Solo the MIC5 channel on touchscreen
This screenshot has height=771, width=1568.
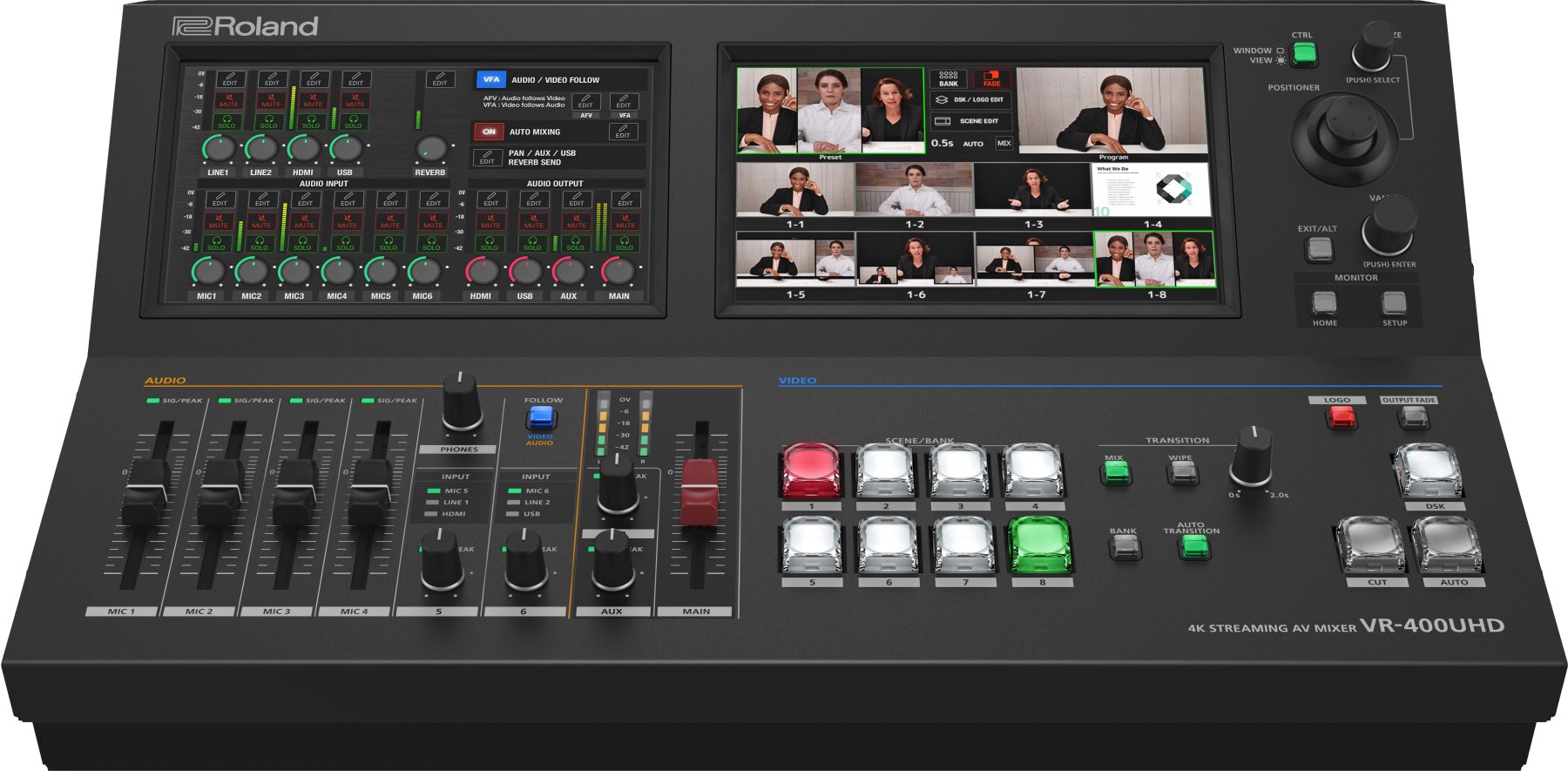389,243
